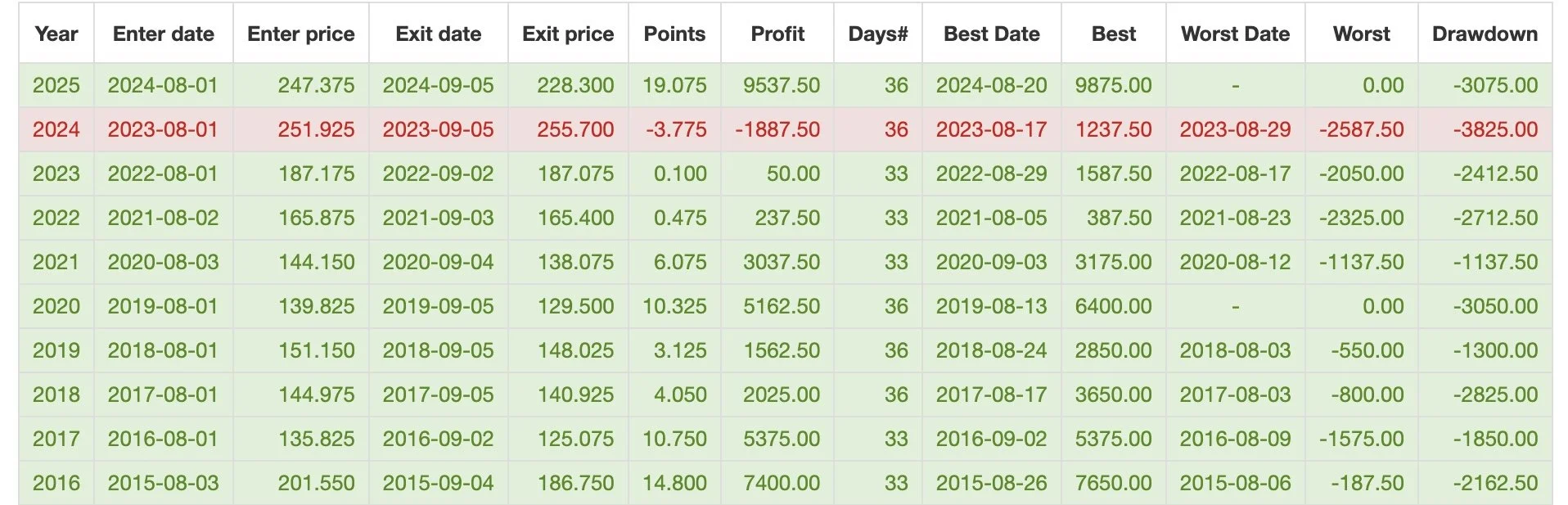Click exit price 165.400

click(575, 218)
